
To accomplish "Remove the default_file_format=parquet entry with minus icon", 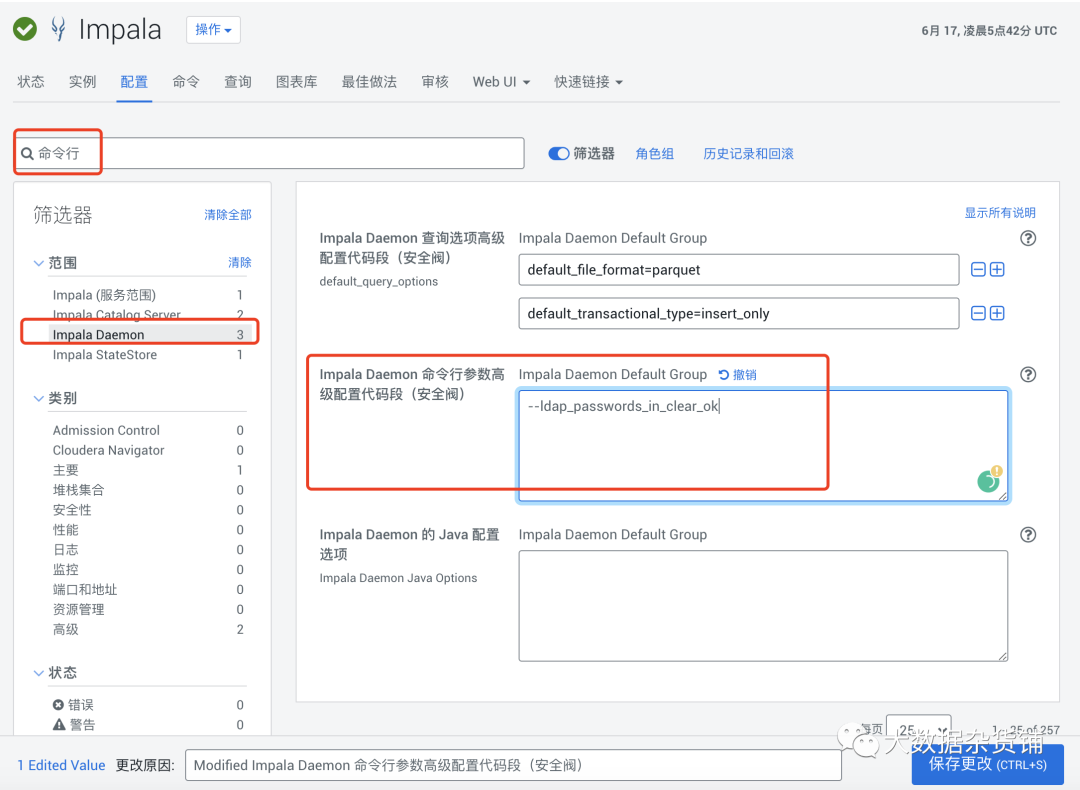I will [977, 269].
